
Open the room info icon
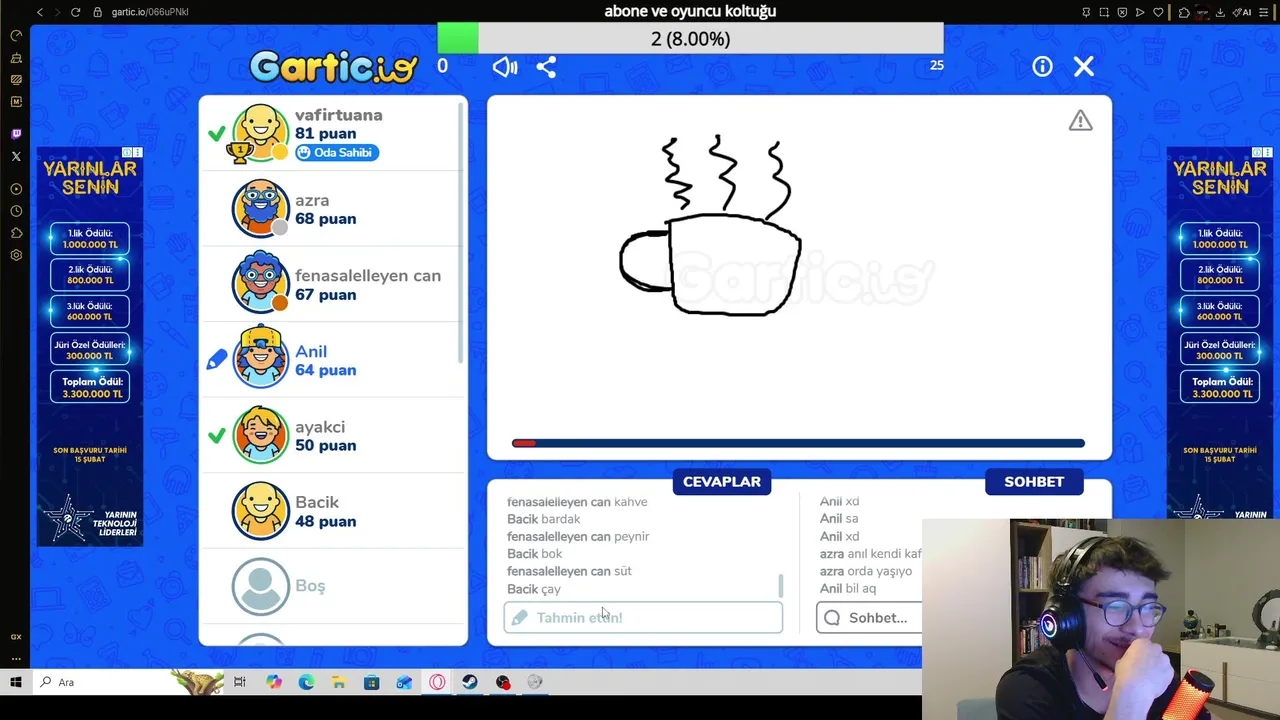pos(1042,66)
